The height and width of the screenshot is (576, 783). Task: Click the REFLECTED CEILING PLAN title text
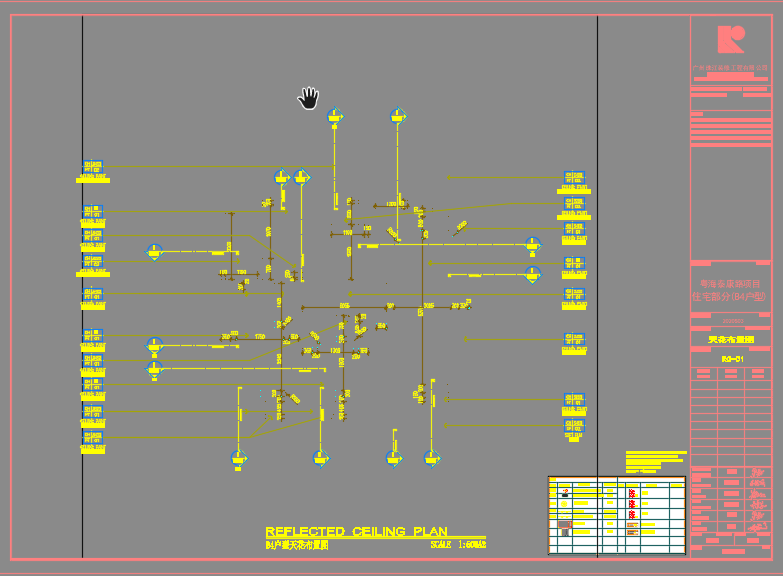tap(356, 531)
